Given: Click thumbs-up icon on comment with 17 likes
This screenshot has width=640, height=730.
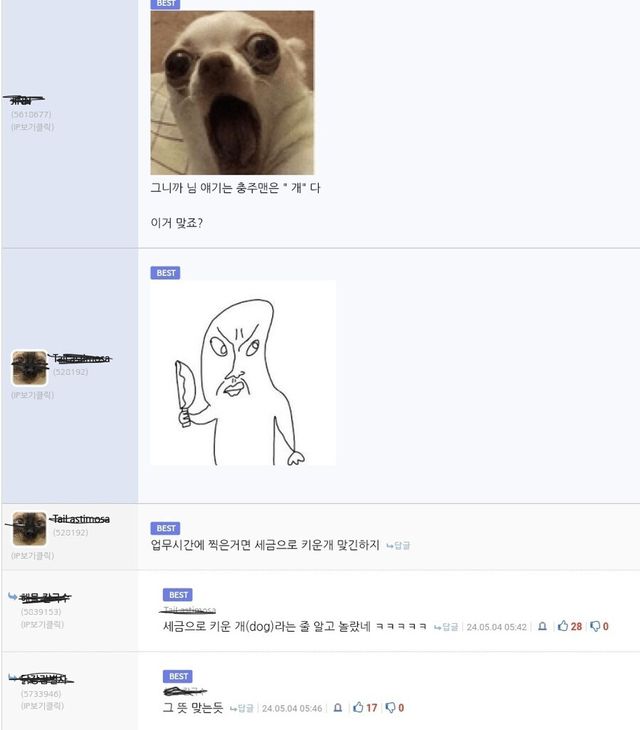Looking at the screenshot, I should (358, 708).
